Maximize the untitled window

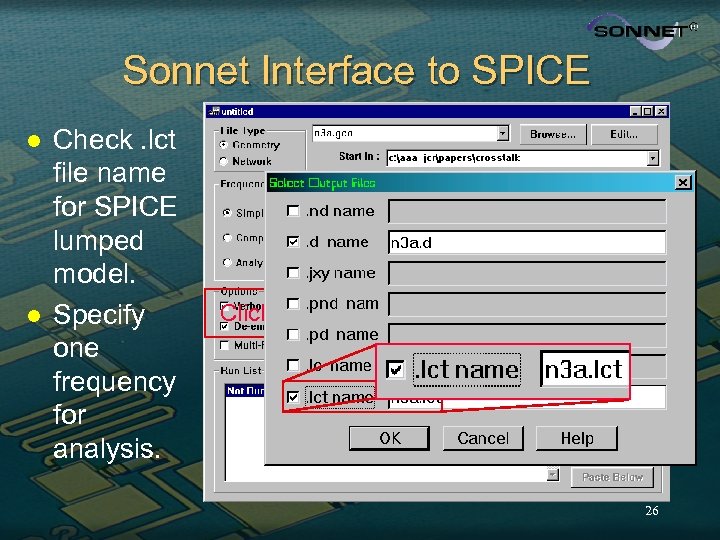[x=647, y=112]
